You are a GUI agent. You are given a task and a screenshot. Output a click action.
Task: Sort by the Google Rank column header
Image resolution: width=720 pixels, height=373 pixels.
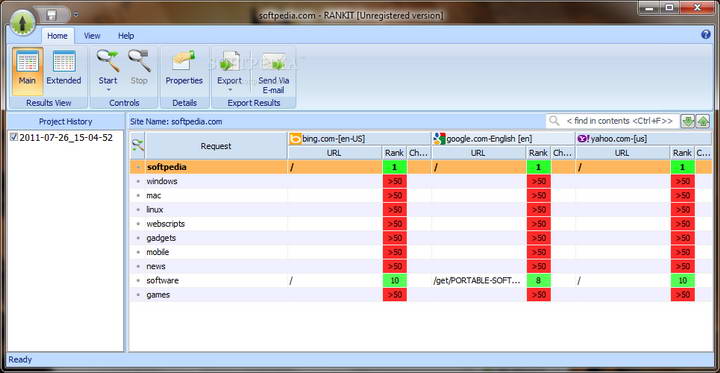[x=538, y=153]
